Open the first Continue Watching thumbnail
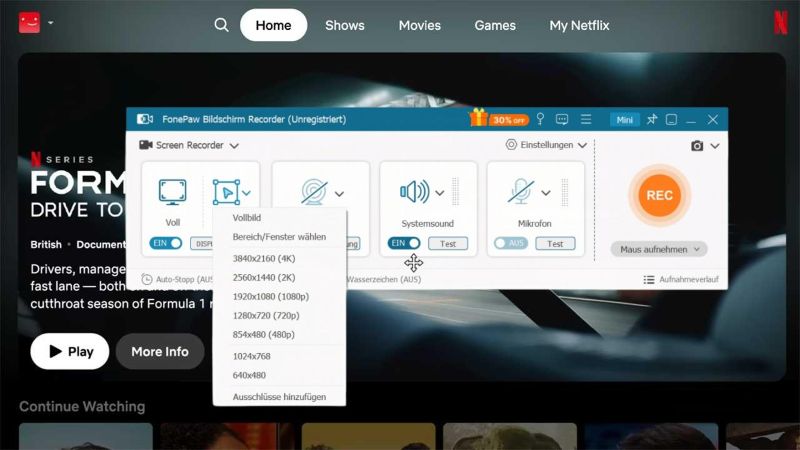The height and width of the screenshot is (450, 800). pos(86,436)
